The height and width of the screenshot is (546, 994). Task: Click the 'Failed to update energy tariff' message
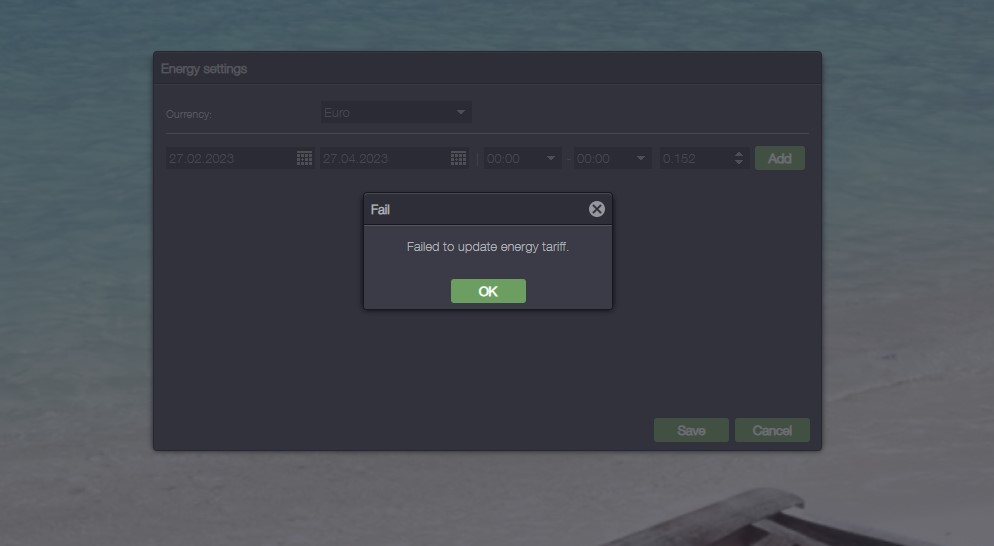point(488,247)
